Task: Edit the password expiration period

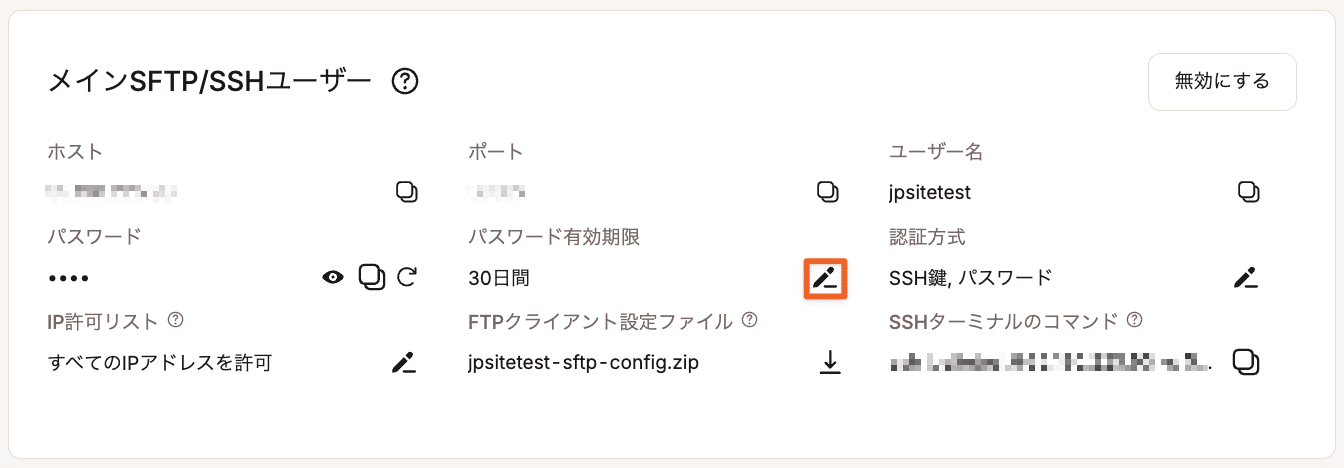Action: 825,278
